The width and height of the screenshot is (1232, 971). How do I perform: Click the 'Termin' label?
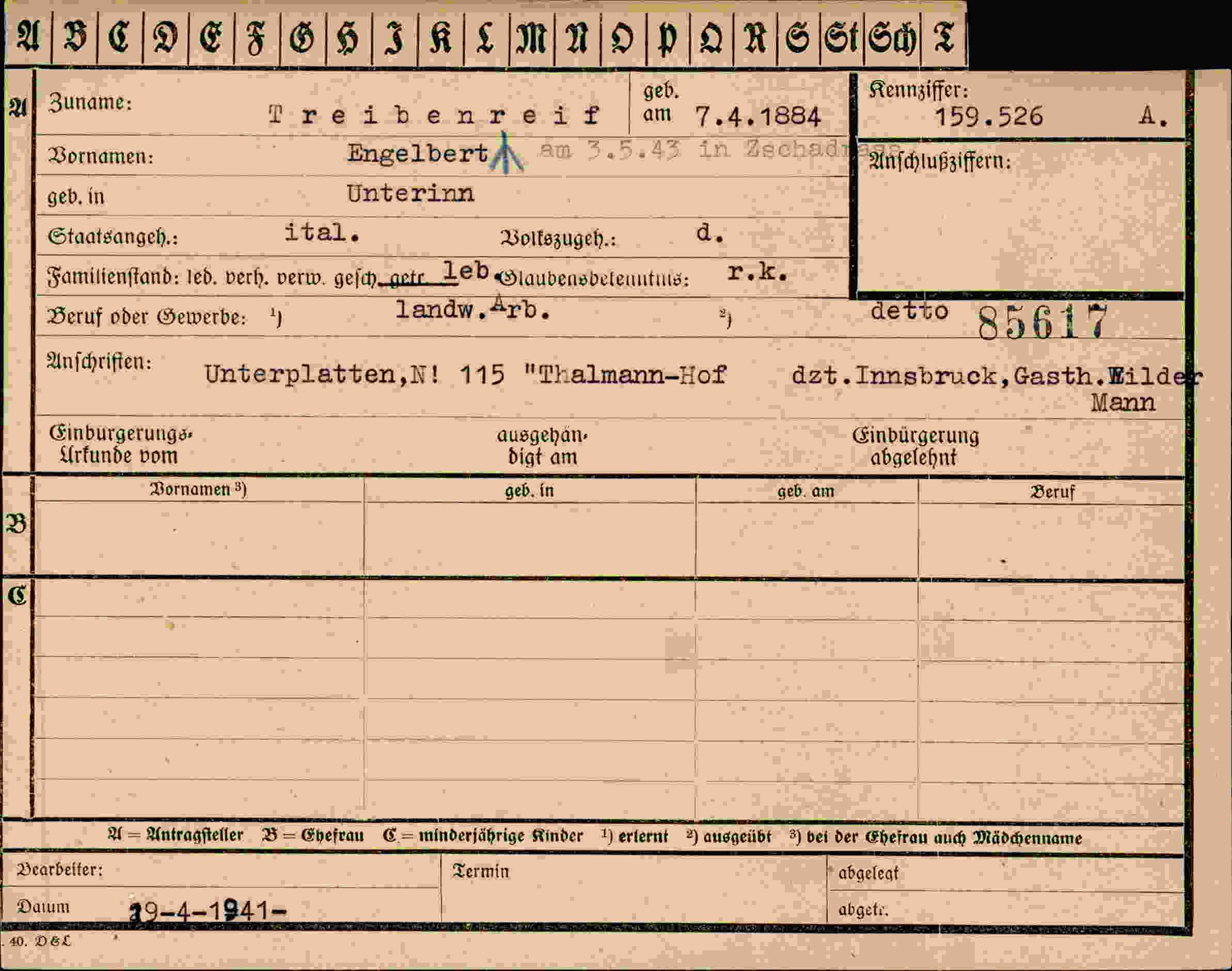click(x=481, y=871)
